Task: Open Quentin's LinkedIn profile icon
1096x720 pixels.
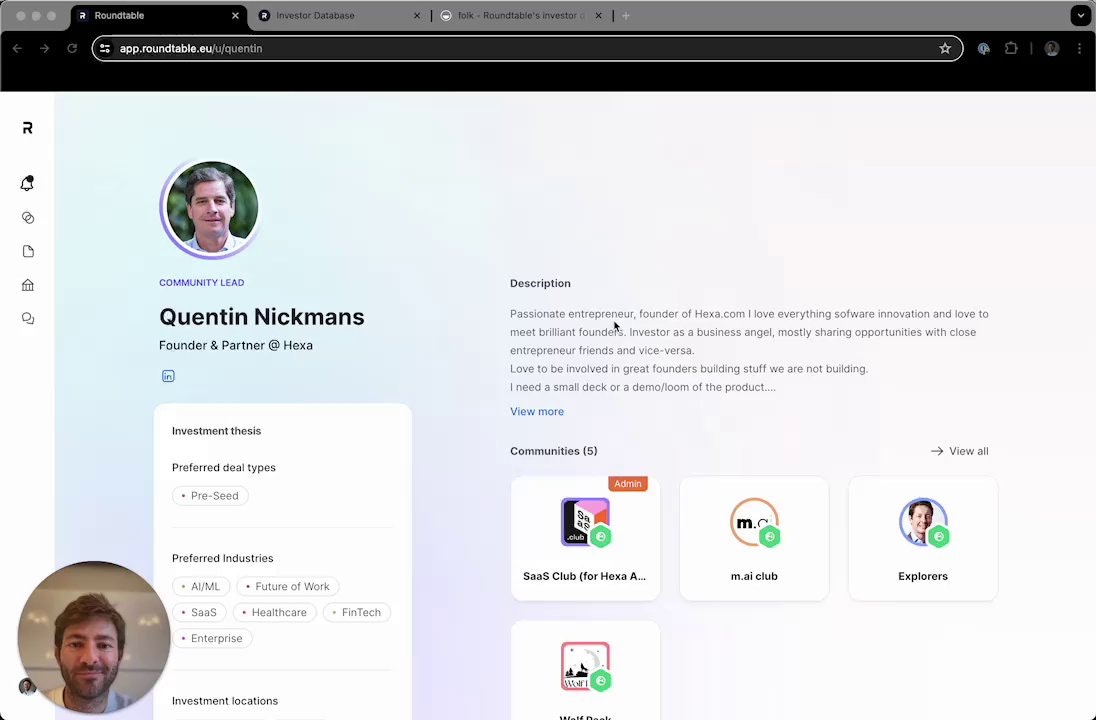Action: (x=168, y=376)
